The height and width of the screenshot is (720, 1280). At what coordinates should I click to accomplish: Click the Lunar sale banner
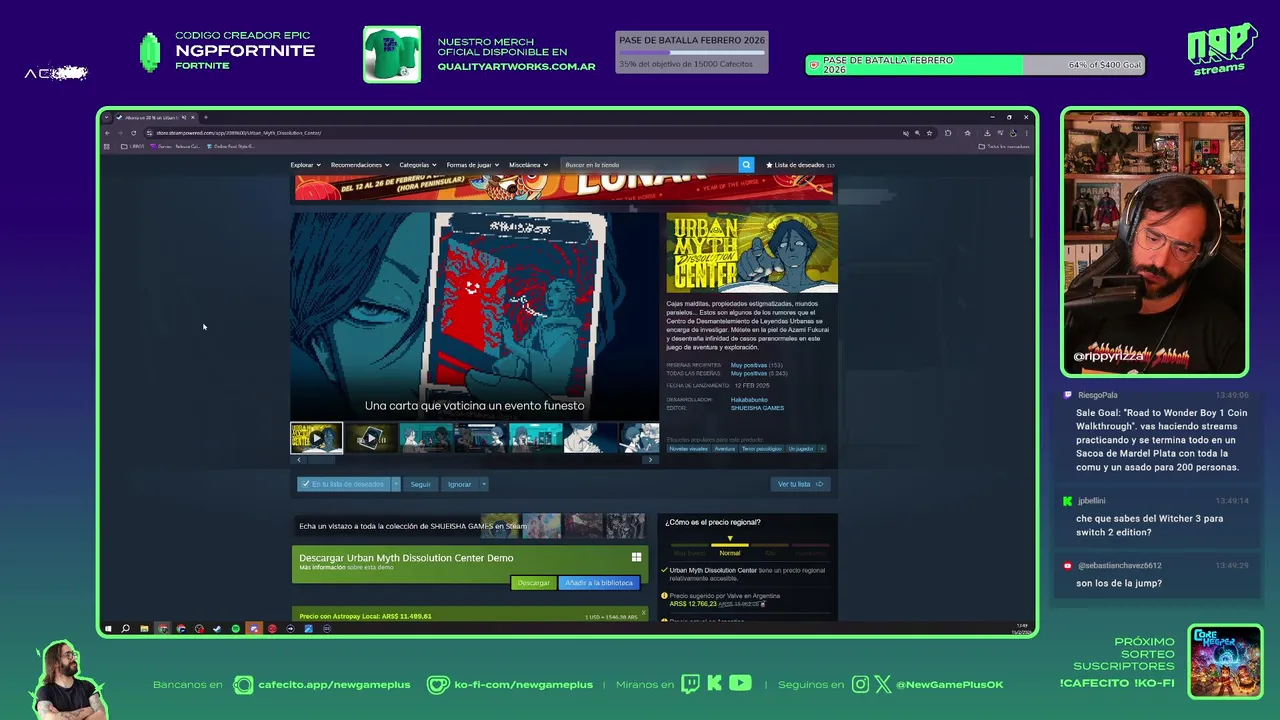563,188
